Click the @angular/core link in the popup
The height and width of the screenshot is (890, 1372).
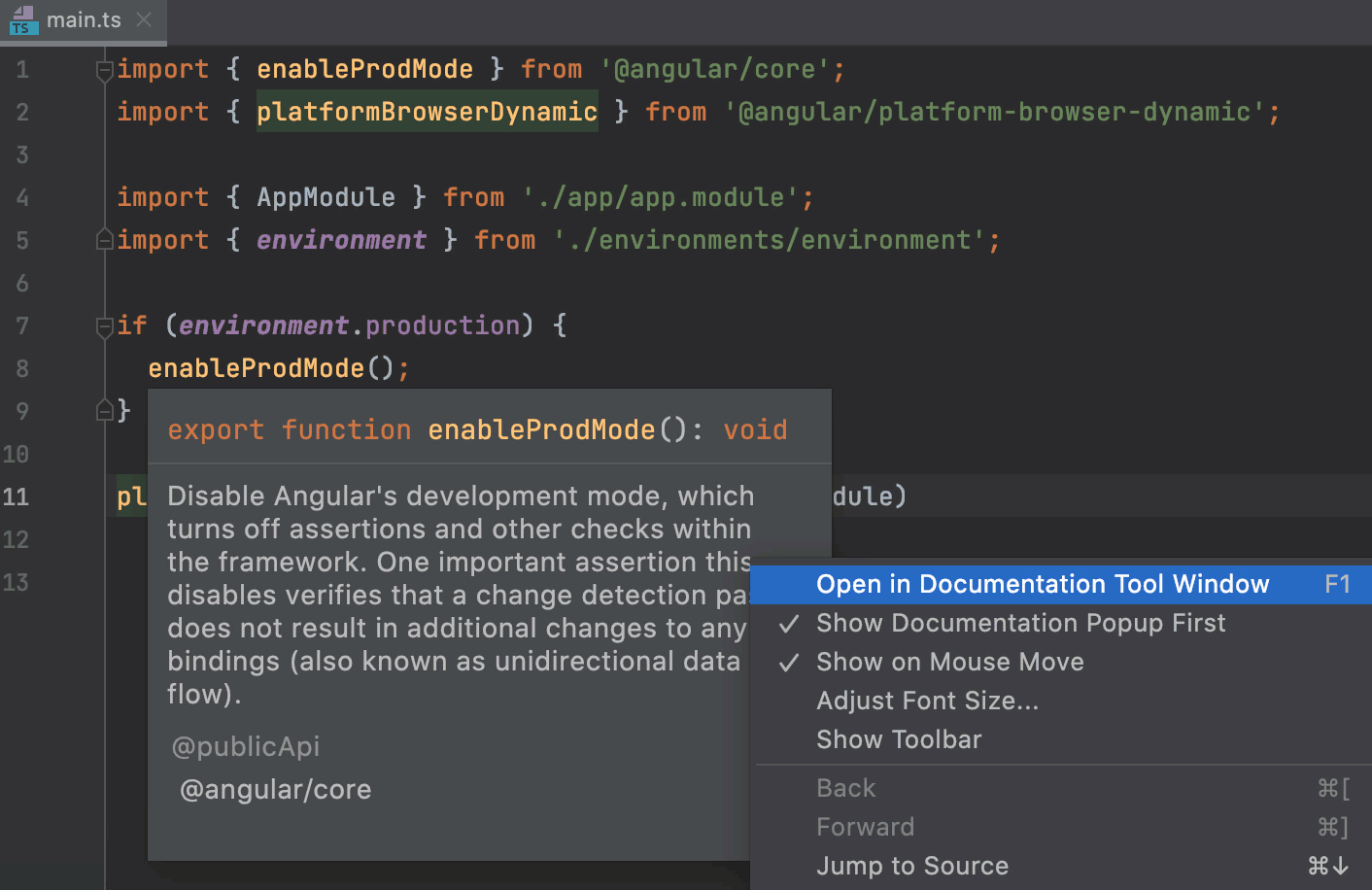[275, 789]
